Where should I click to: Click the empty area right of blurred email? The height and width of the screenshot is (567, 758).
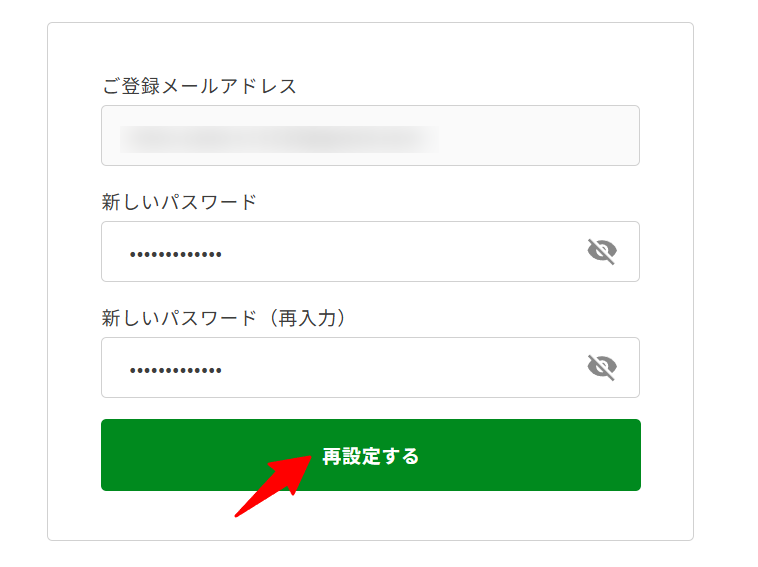(x=537, y=135)
